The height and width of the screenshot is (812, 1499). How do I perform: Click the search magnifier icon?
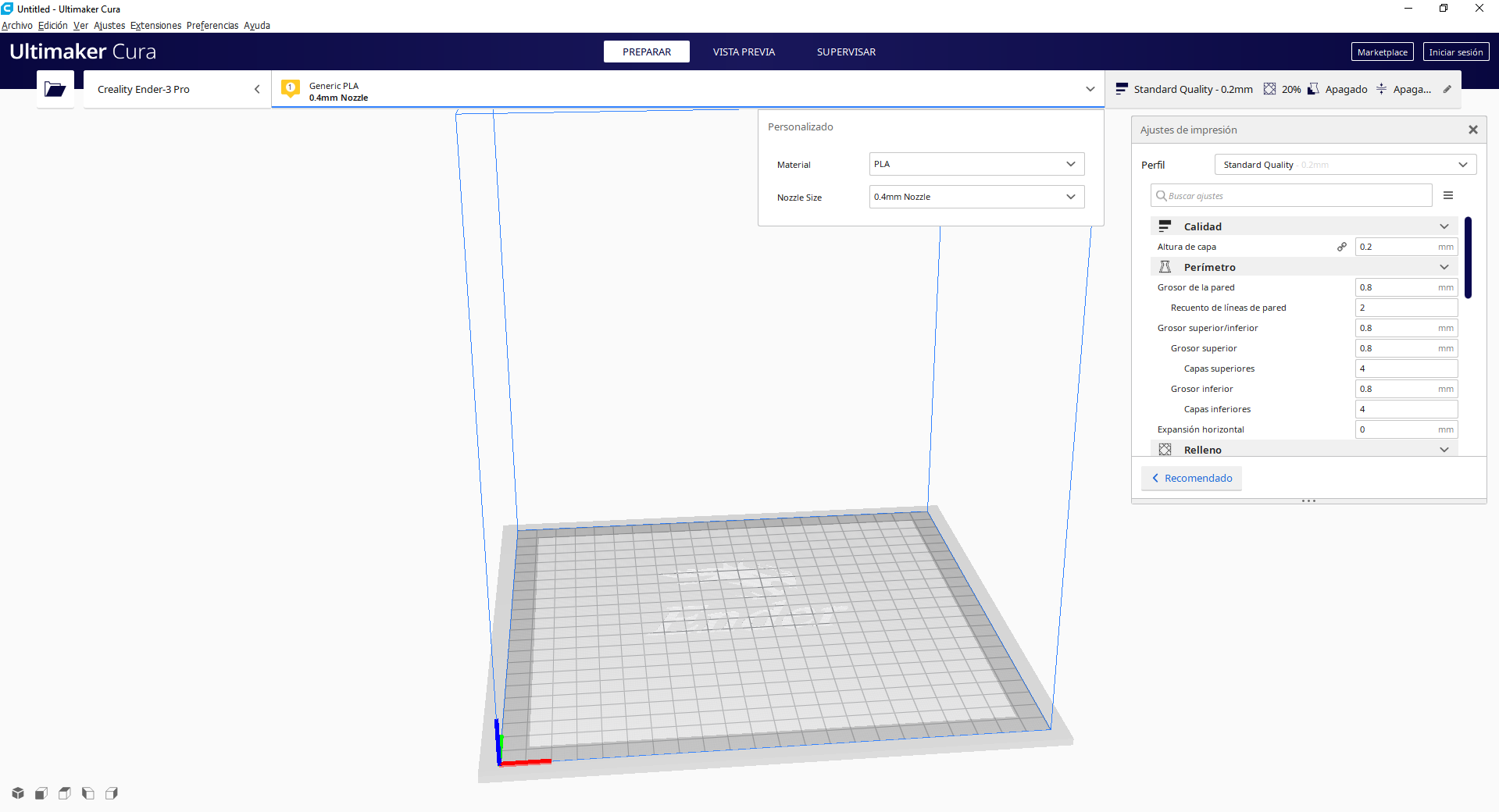pyautogui.click(x=1162, y=195)
